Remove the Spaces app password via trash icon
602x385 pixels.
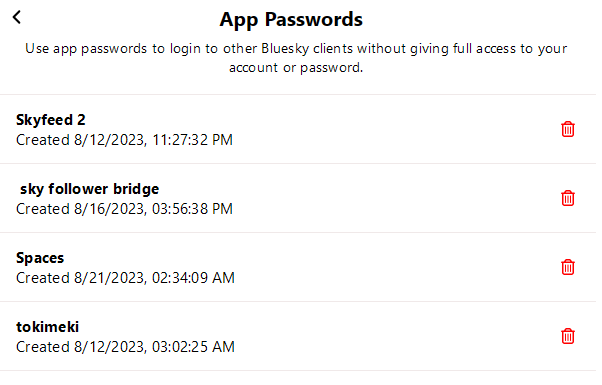click(x=568, y=267)
